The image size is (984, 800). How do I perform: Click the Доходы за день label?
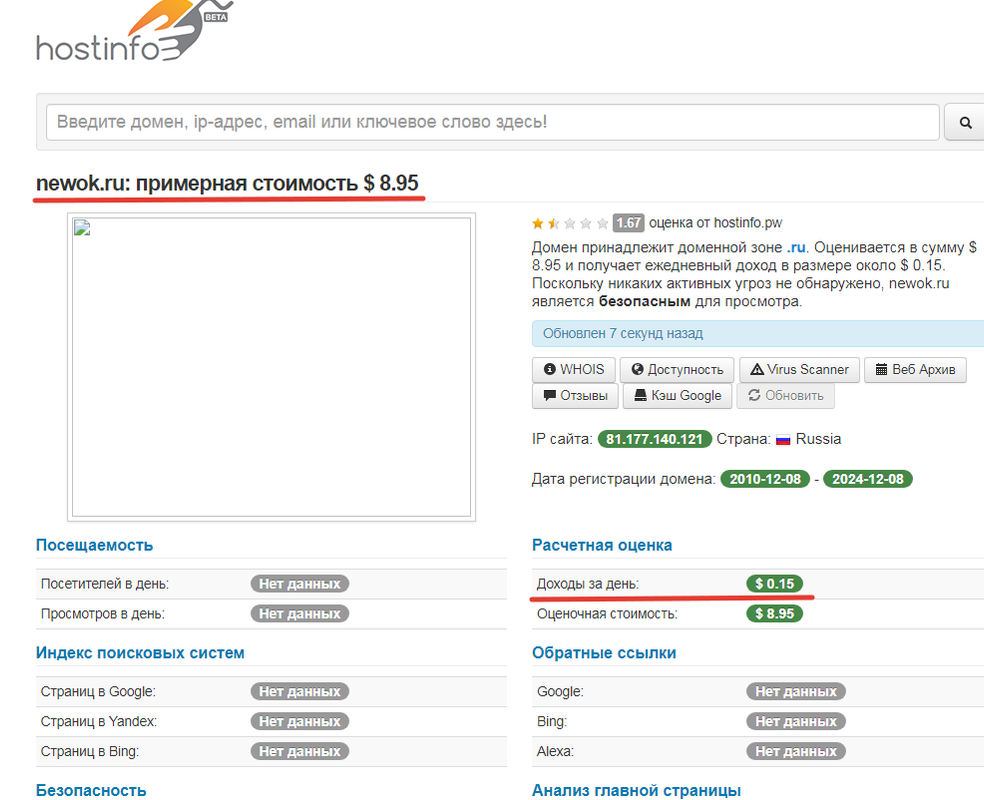tap(587, 584)
